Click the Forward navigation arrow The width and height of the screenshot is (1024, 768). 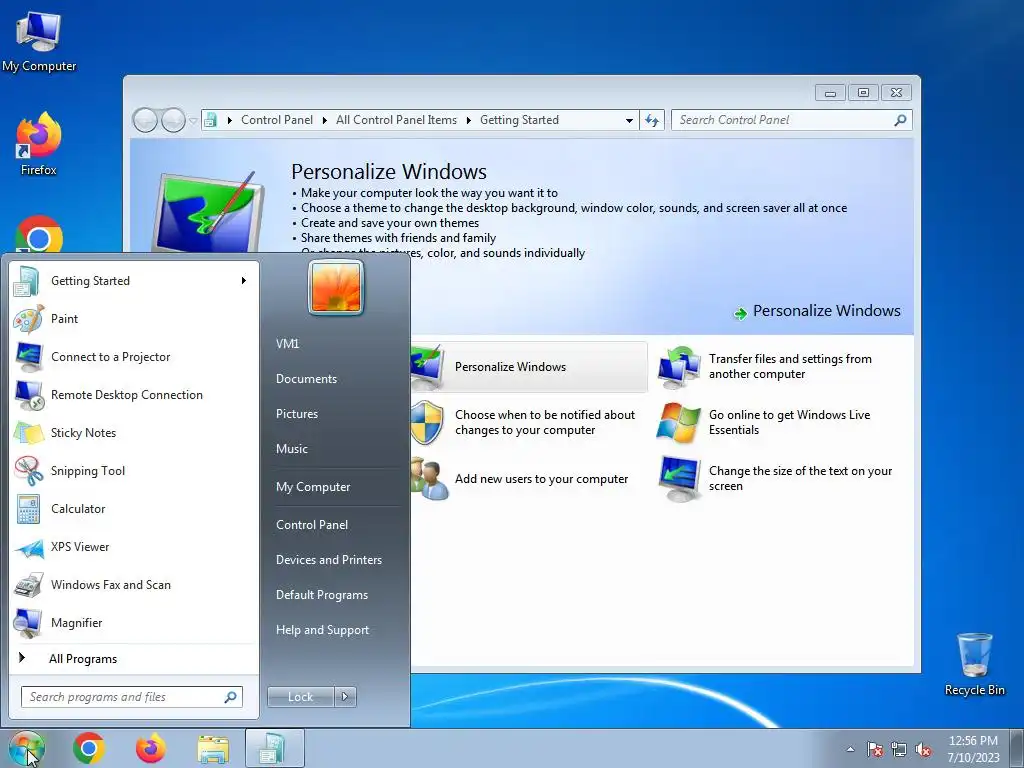[173, 120]
